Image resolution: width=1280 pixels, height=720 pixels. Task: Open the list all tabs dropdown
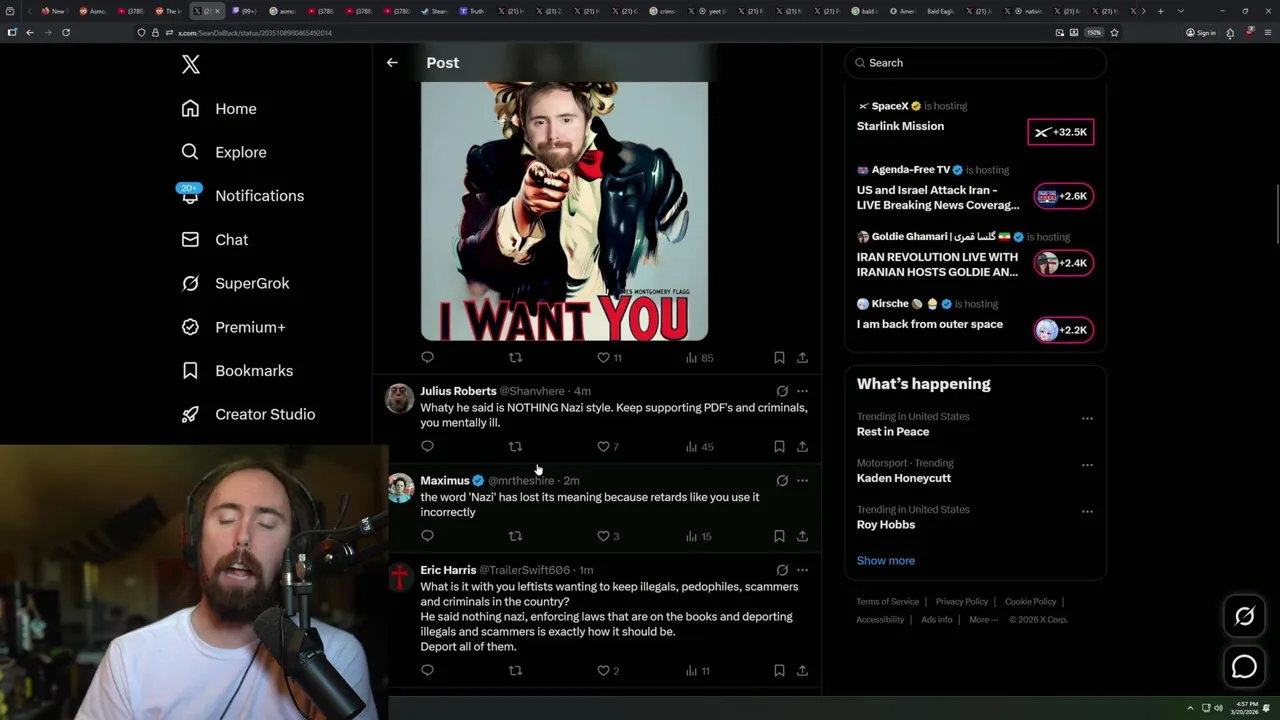click(1181, 11)
